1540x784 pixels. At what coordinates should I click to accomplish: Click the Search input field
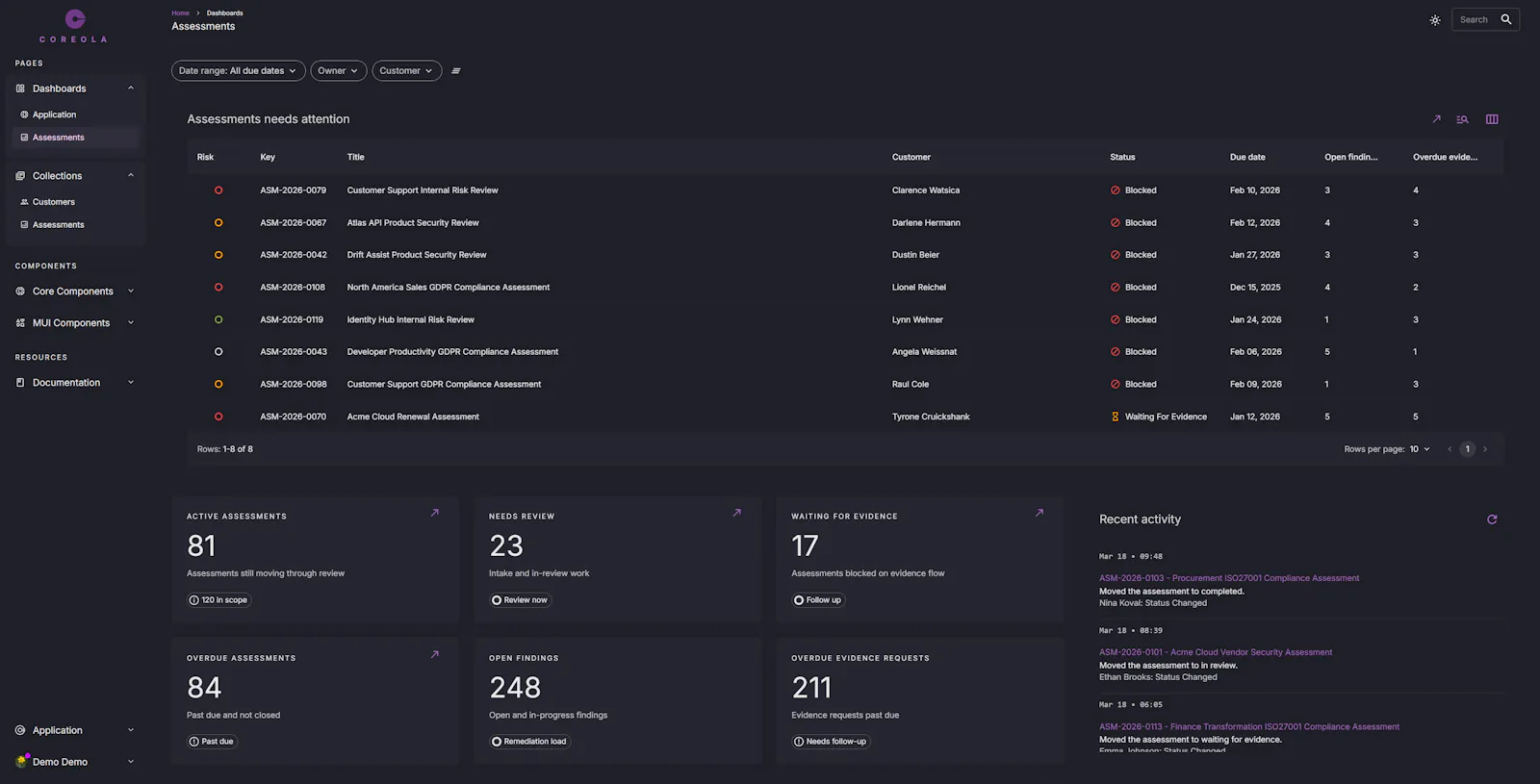click(x=1473, y=19)
